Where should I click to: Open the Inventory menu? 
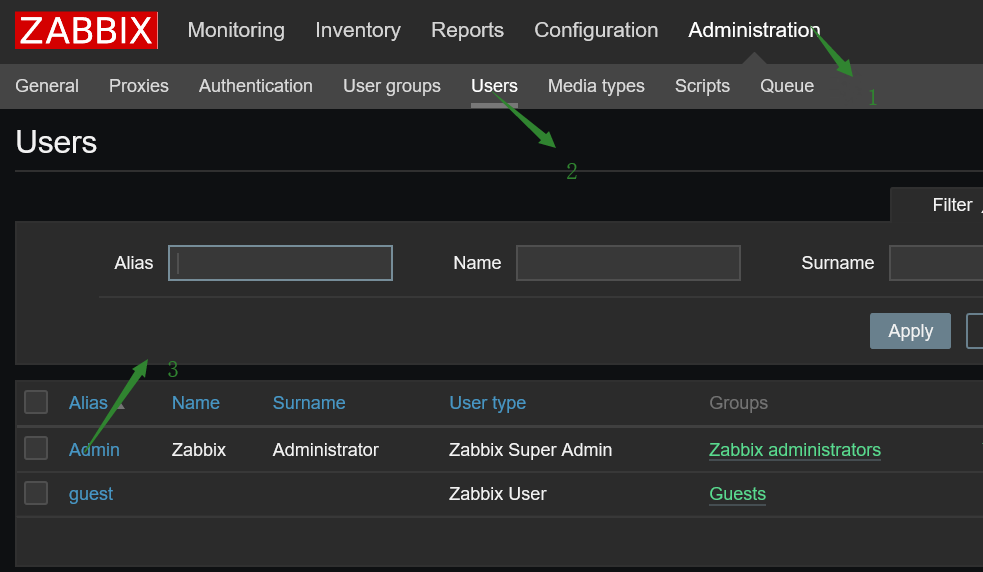[x=358, y=31]
